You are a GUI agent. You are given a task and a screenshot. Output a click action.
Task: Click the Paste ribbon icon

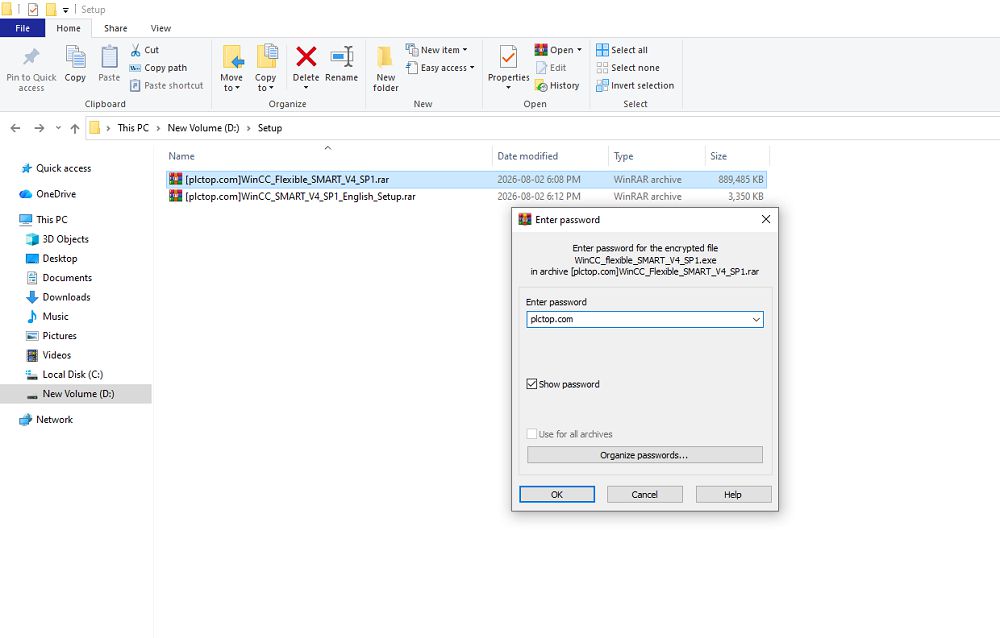(x=109, y=57)
